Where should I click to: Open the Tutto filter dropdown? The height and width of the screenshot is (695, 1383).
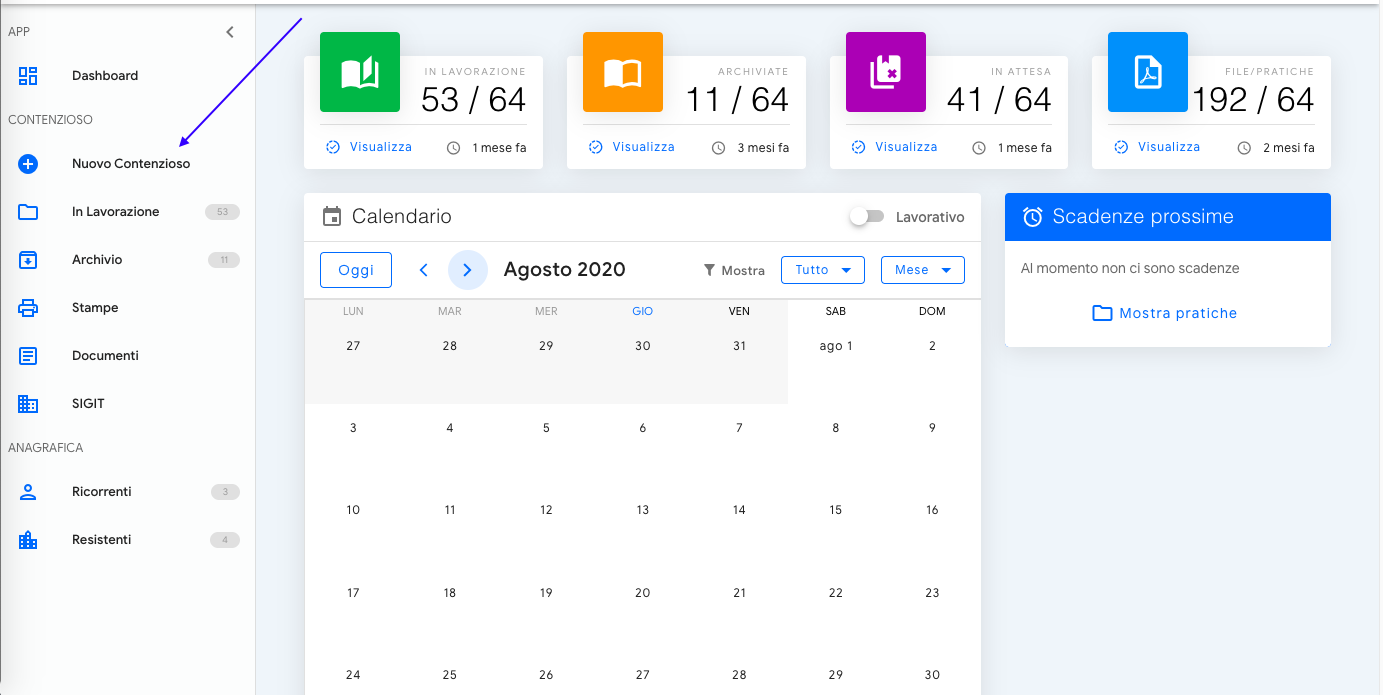point(823,270)
